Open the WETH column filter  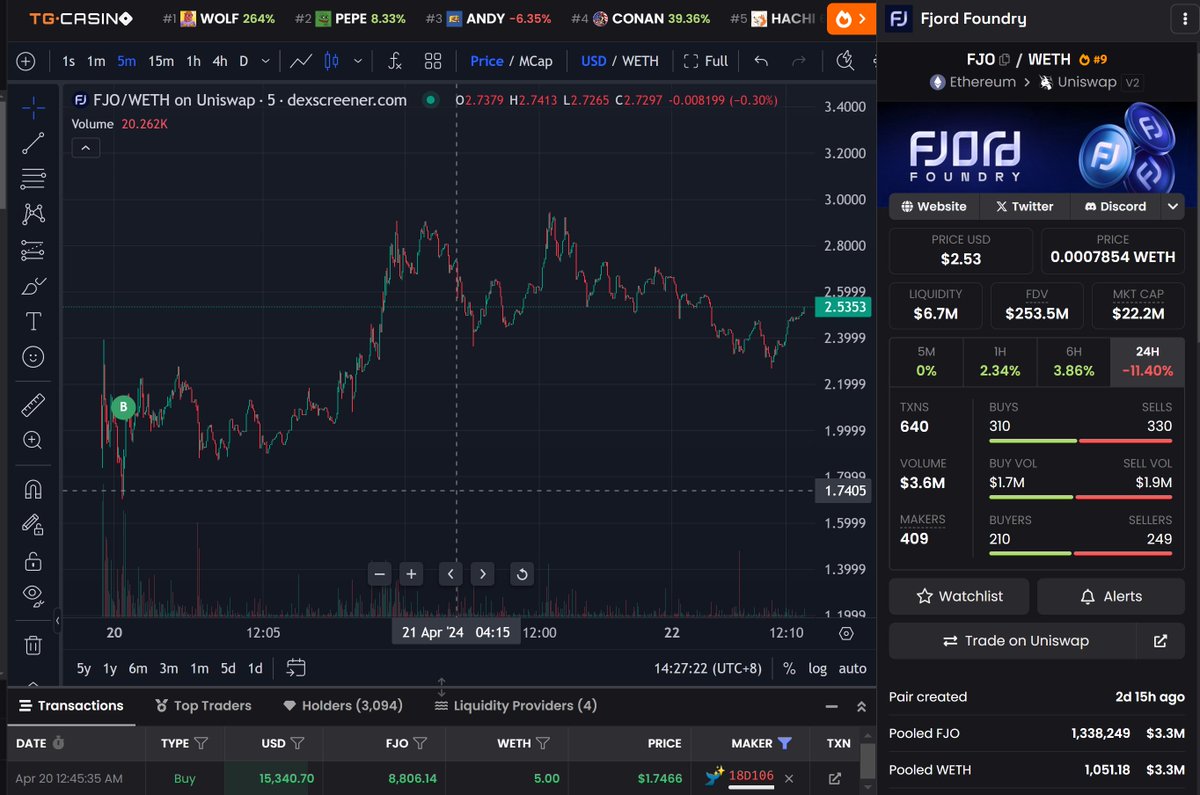pos(542,743)
